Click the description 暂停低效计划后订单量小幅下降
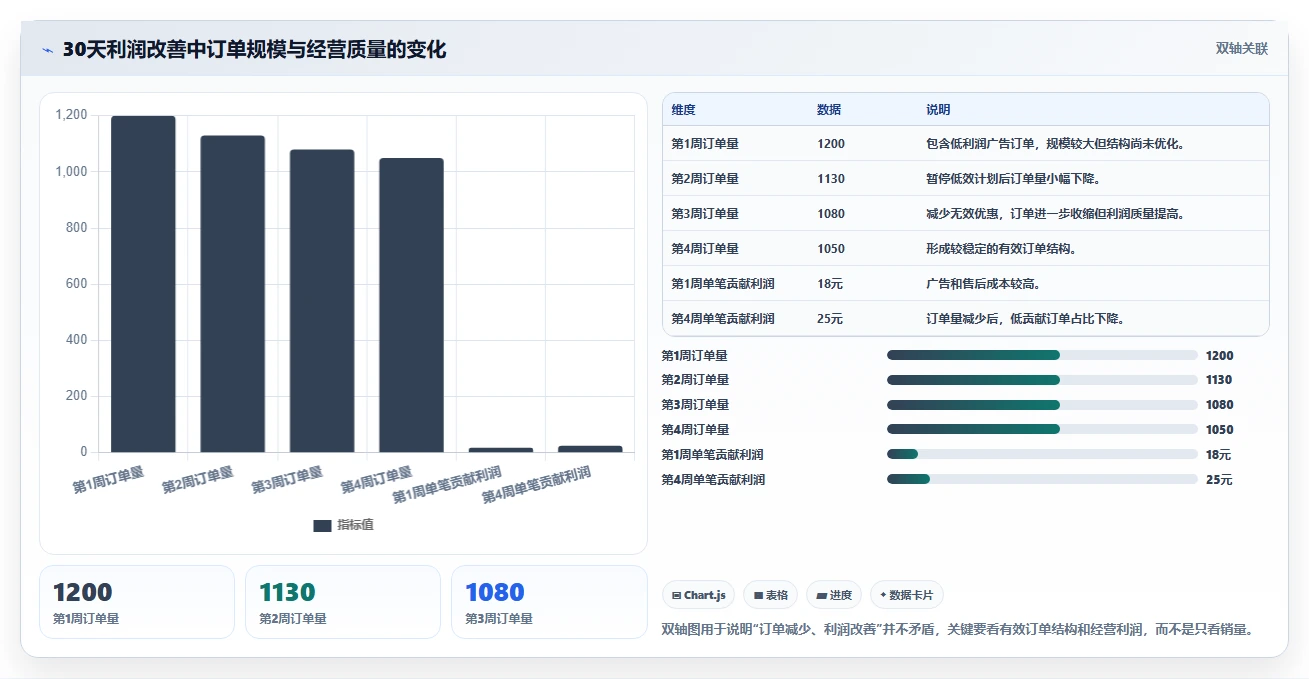This screenshot has width=1309, height=679. point(1013,179)
